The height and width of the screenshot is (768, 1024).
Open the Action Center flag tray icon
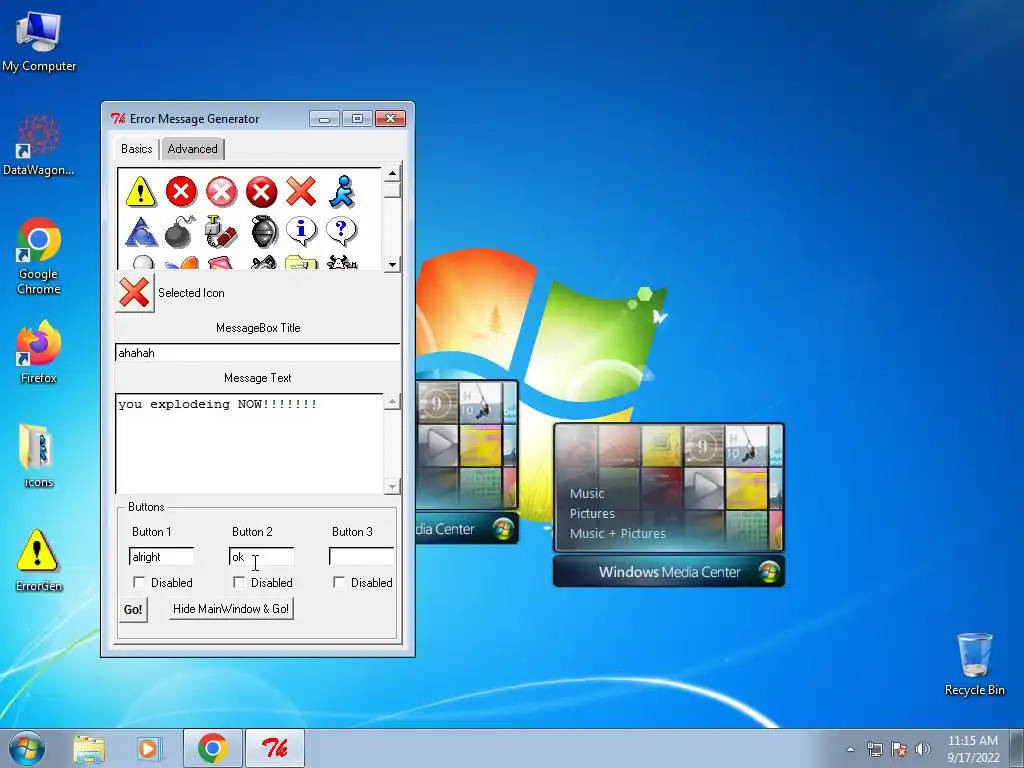point(899,749)
